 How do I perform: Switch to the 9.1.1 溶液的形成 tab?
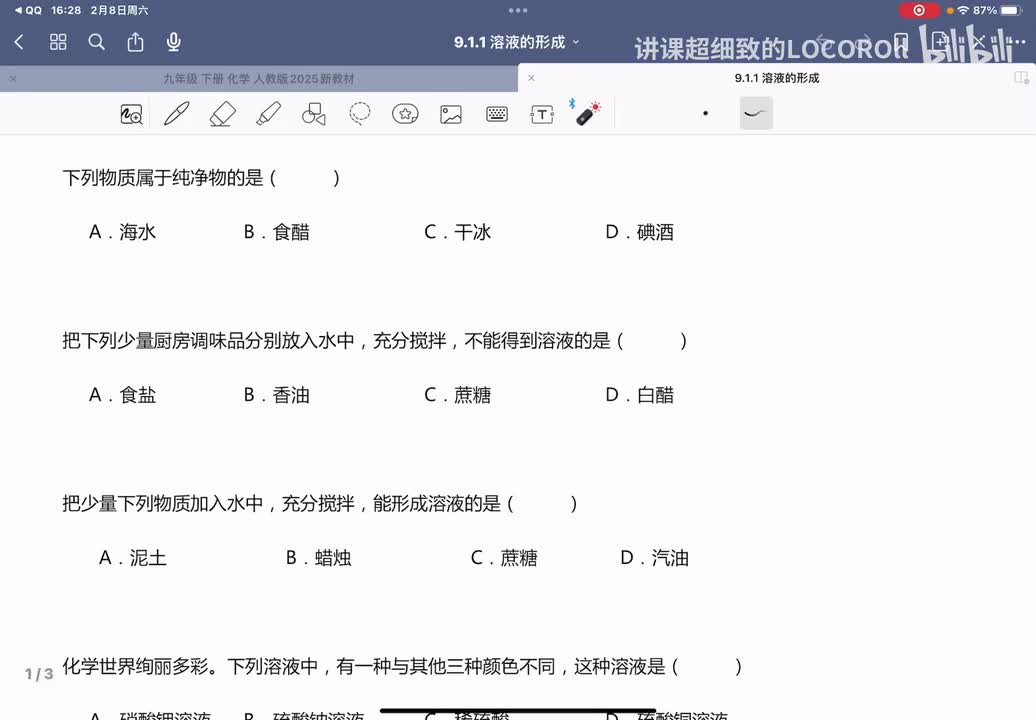coord(777,78)
